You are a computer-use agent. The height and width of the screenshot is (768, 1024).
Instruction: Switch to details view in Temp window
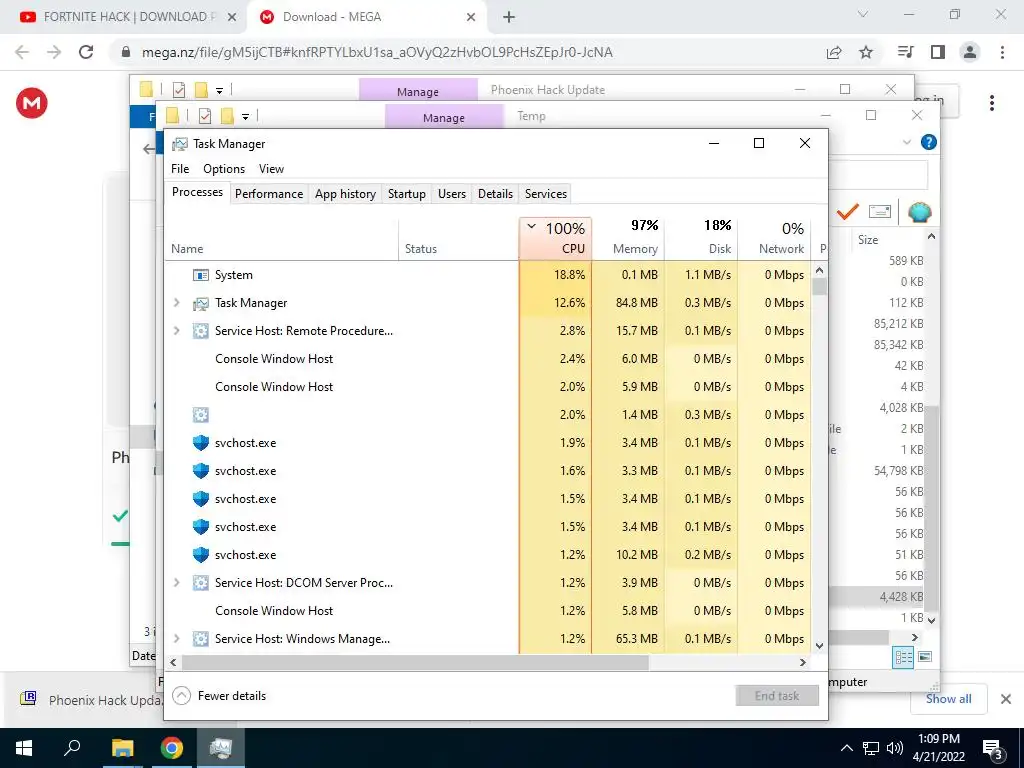coord(903,657)
